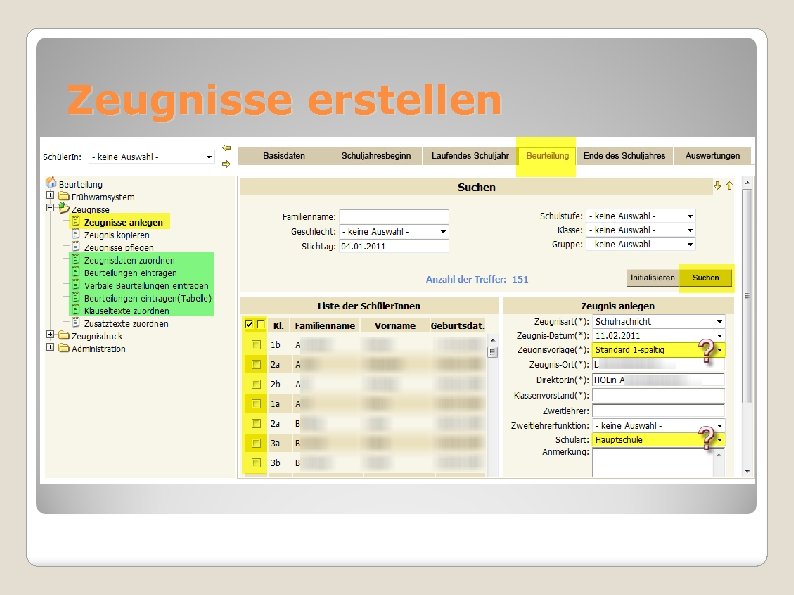The width and height of the screenshot is (794, 595).
Task: Click the deselect-all empty box in list header
Action: 260,324
